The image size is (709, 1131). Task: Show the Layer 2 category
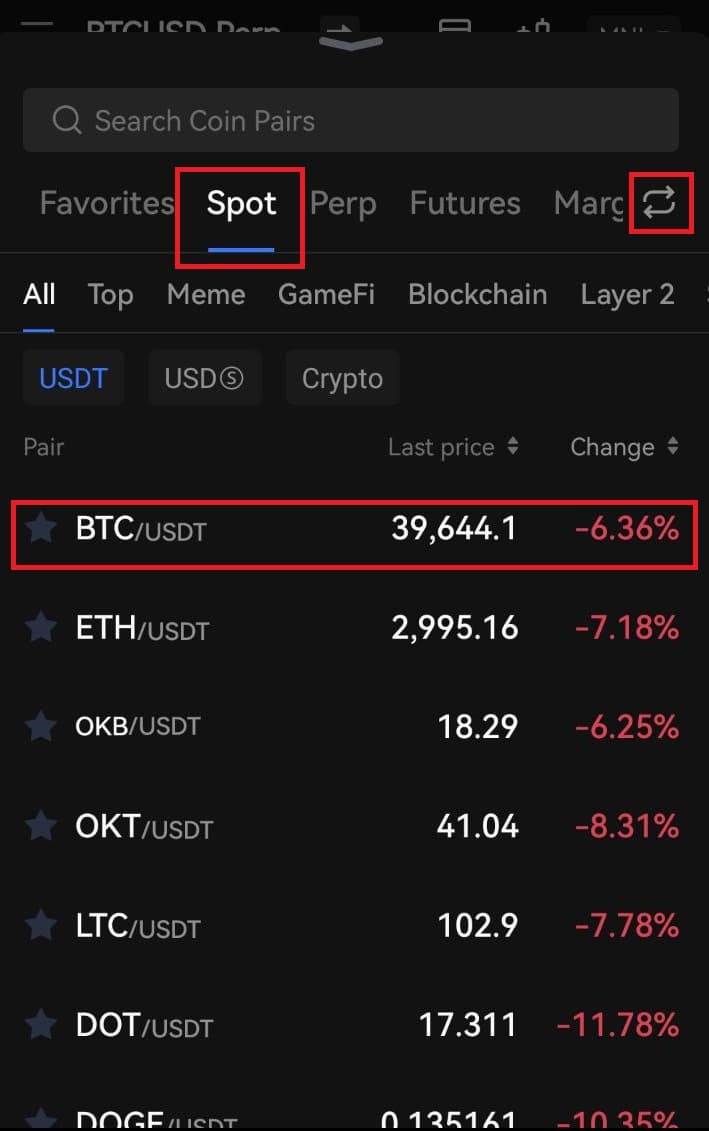point(627,294)
